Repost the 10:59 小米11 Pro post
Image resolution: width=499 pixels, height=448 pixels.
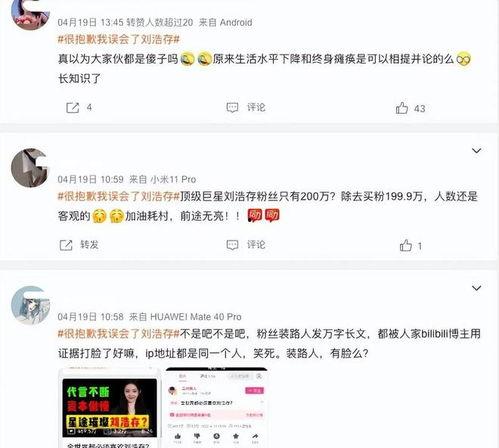point(79,245)
